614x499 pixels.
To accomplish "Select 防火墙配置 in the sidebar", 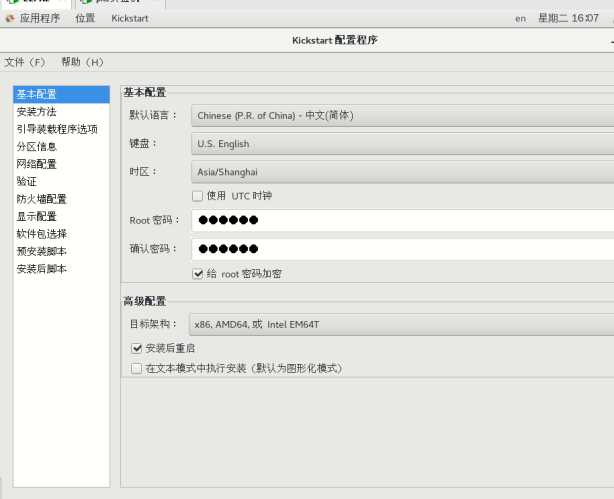I will 61,199.
